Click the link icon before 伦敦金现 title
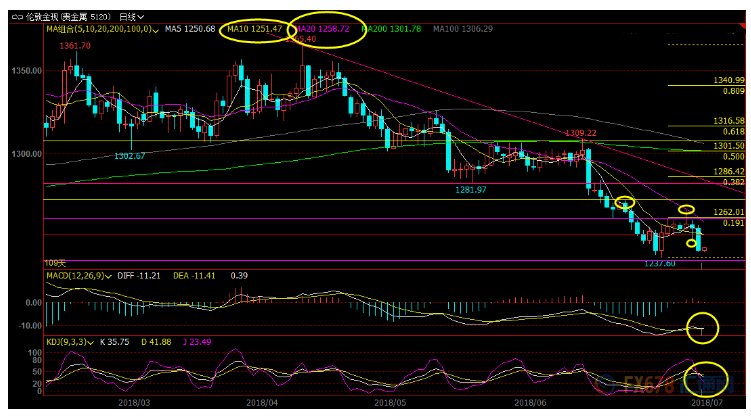Image resolution: width=751 pixels, height=418 pixels. coord(17,17)
